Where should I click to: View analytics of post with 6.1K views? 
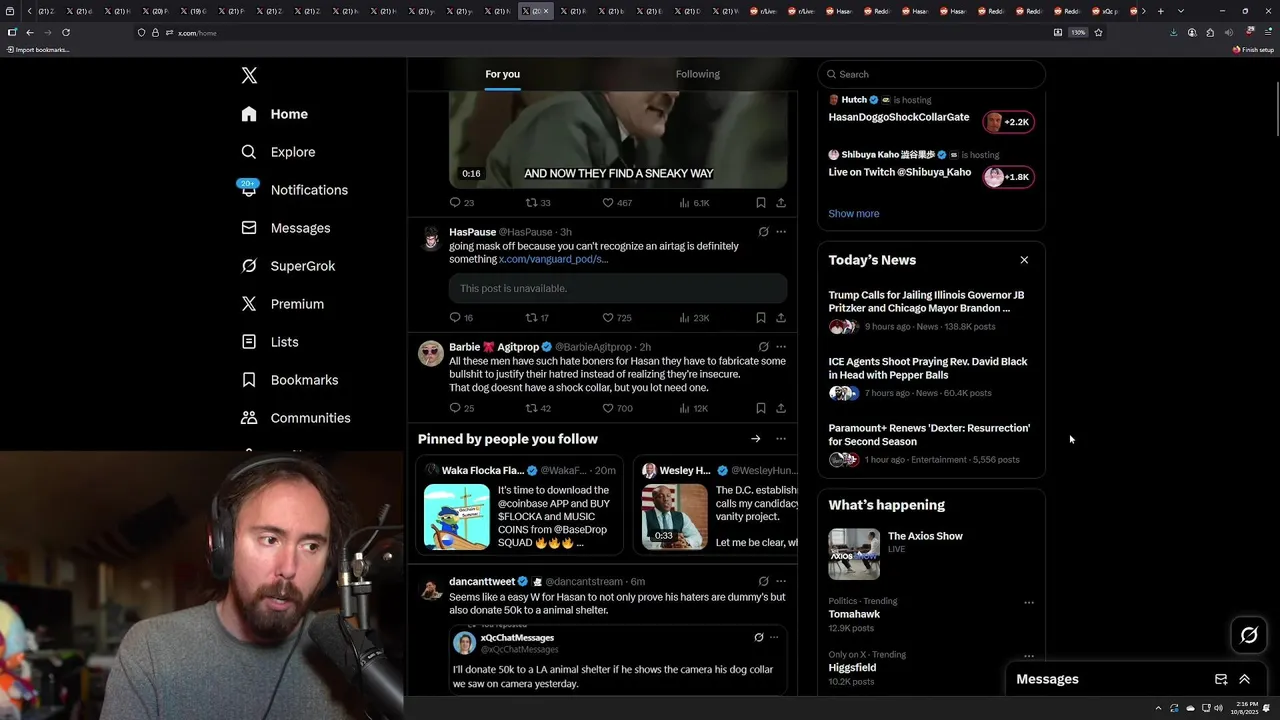tap(694, 203)
